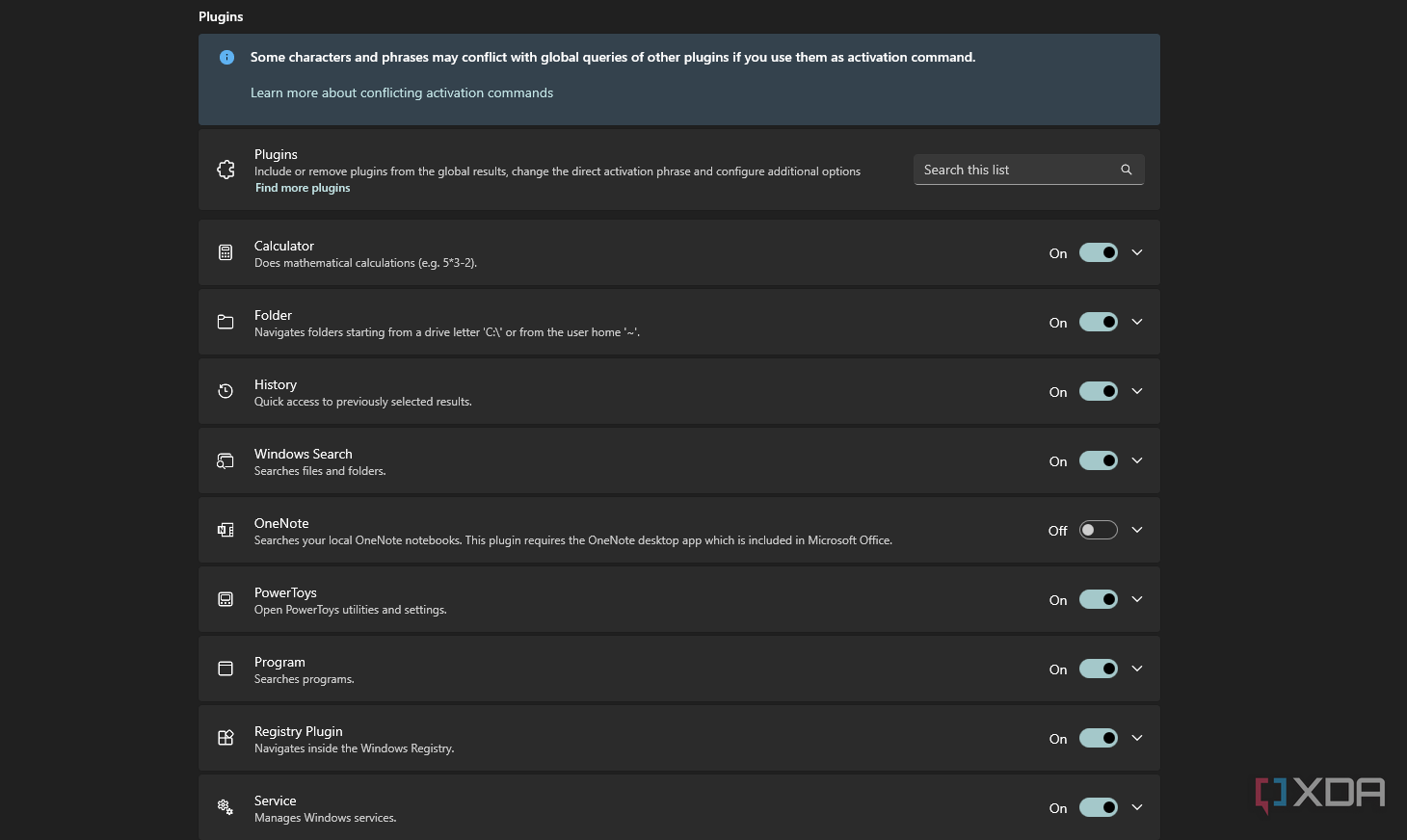Viewport: 1407px width, 840px height.
Task: Click the Program plugin window icon
Action: [226, 669]
